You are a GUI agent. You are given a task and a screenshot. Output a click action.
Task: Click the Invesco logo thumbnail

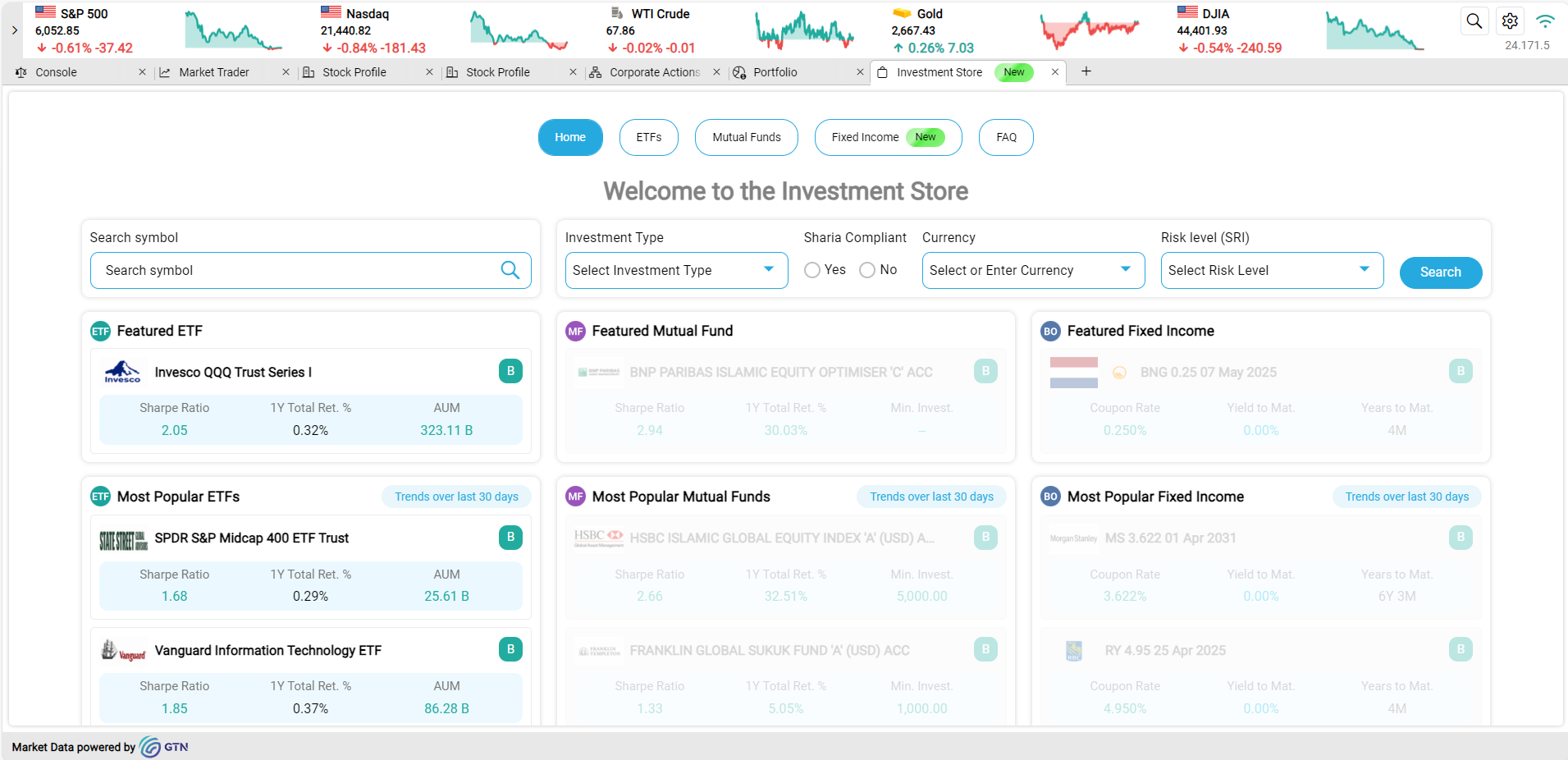pyautogui.click(x=123, y=373)
